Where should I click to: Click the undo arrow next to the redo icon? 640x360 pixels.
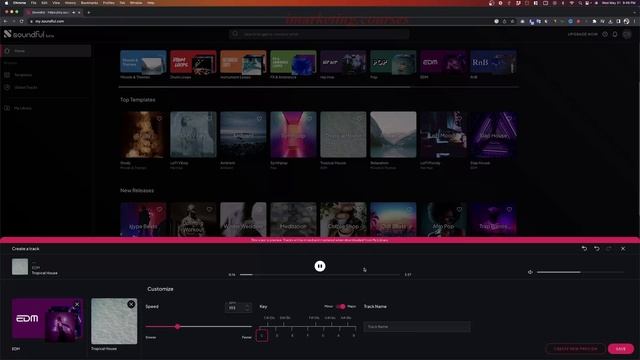pos(597,249)
